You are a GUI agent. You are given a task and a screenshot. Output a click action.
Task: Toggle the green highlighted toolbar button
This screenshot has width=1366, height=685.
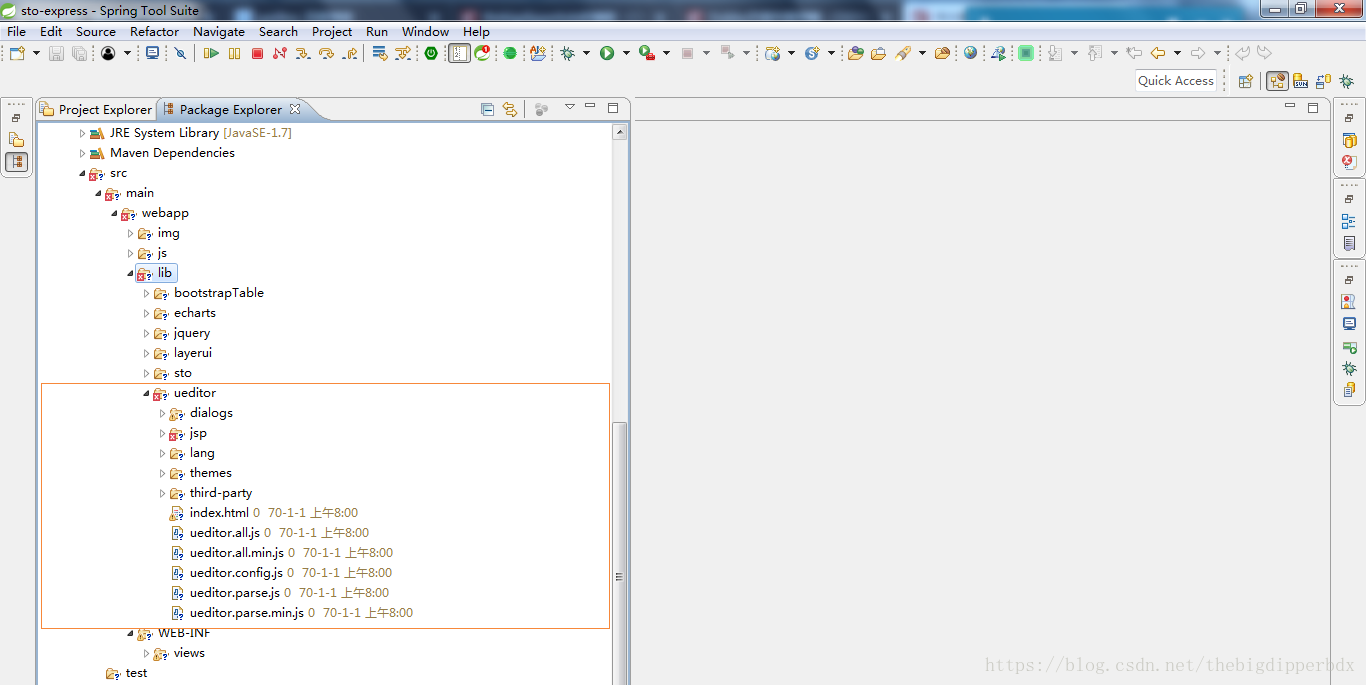[x=1026, y=53]
